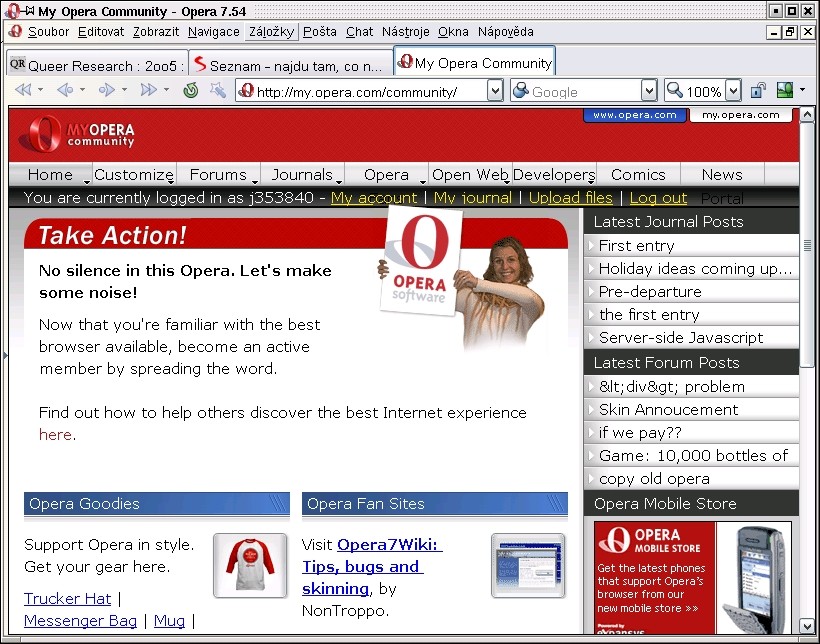Open the My account link

(x=374, y=198)
